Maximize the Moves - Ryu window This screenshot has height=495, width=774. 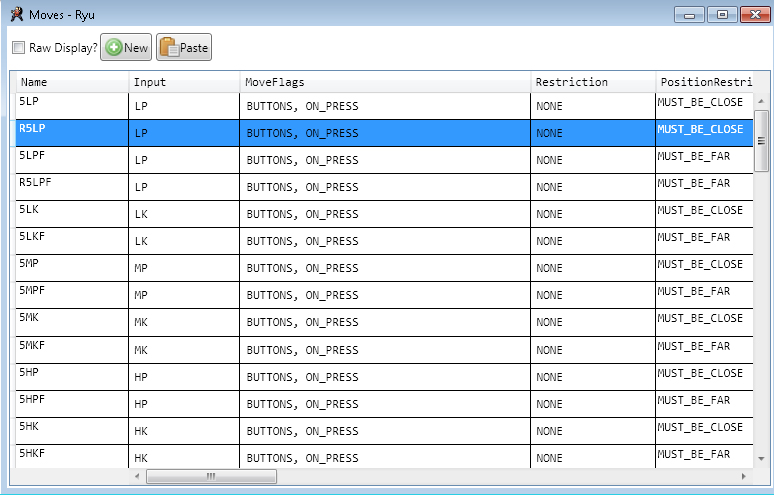[x=722, y=15]
